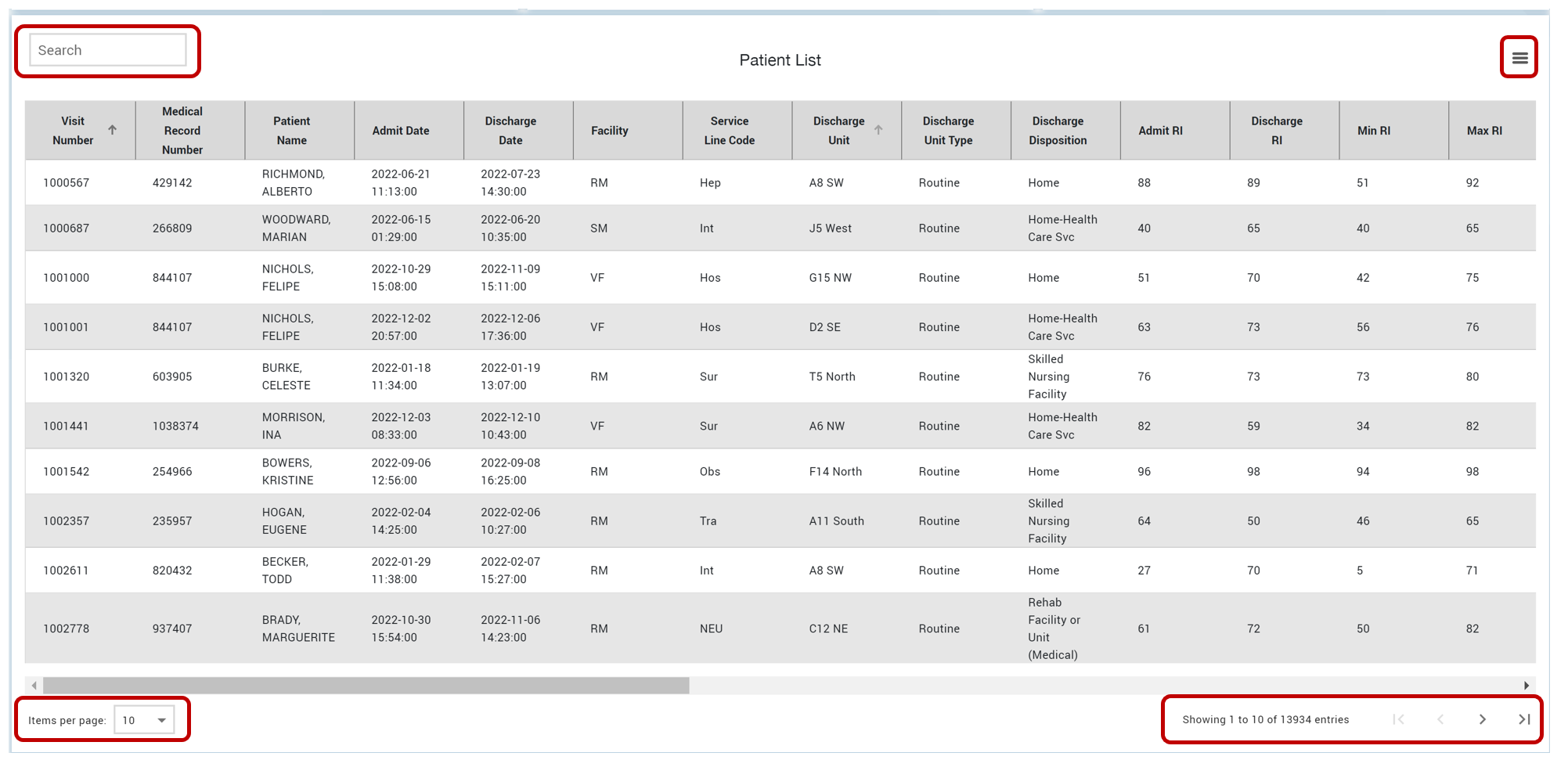Open the Items per page dropdown
1568x760 pixels.
(145, 720)
